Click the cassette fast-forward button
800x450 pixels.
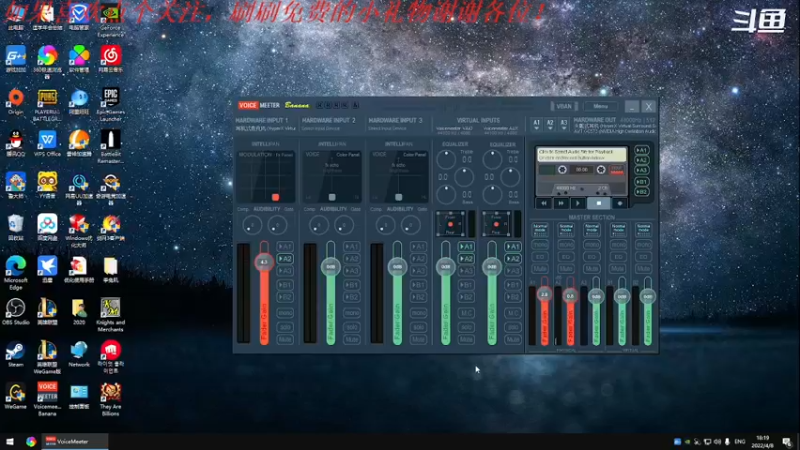click(x=561, y=203)
